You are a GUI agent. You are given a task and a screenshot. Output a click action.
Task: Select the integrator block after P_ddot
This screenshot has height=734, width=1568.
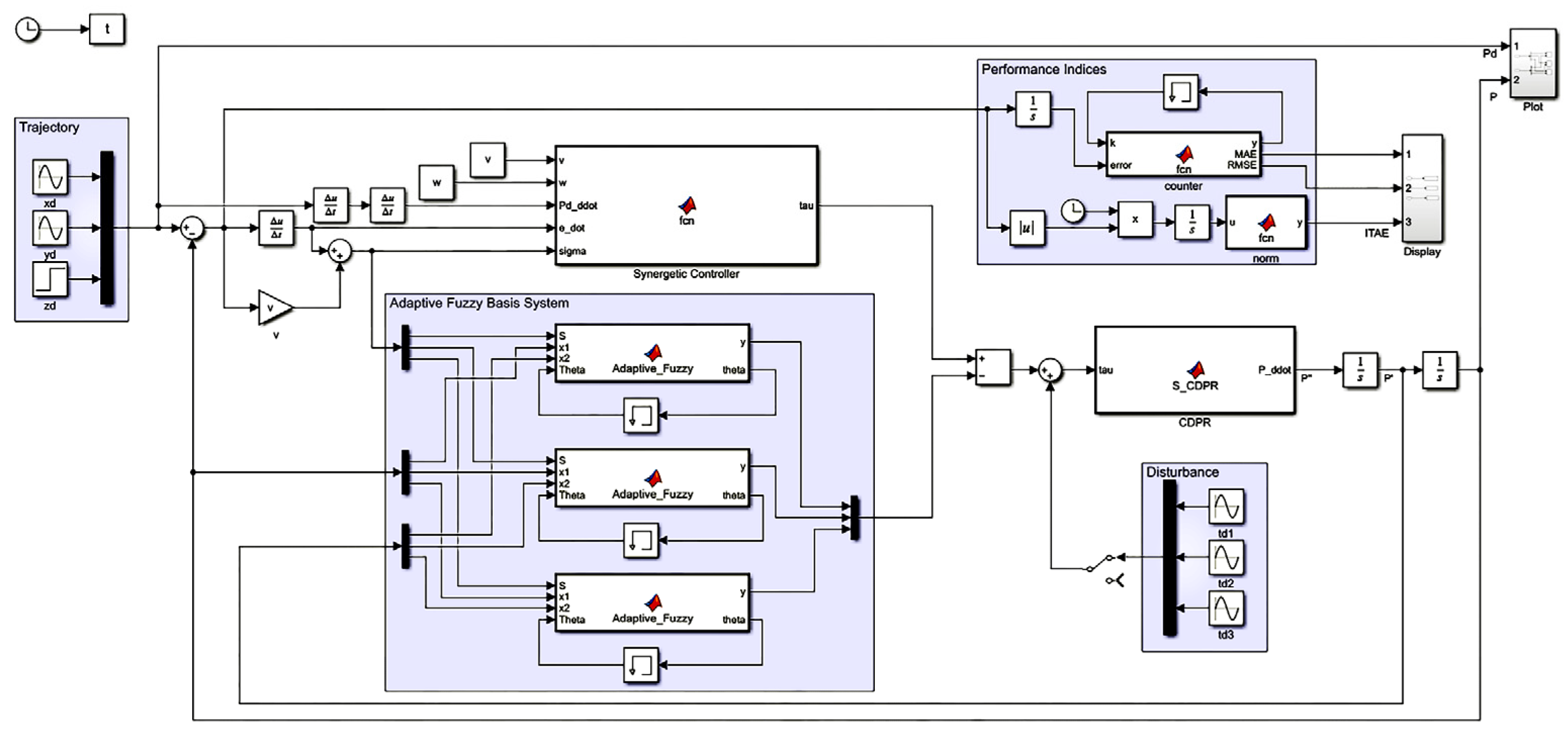coord(1360,370)
